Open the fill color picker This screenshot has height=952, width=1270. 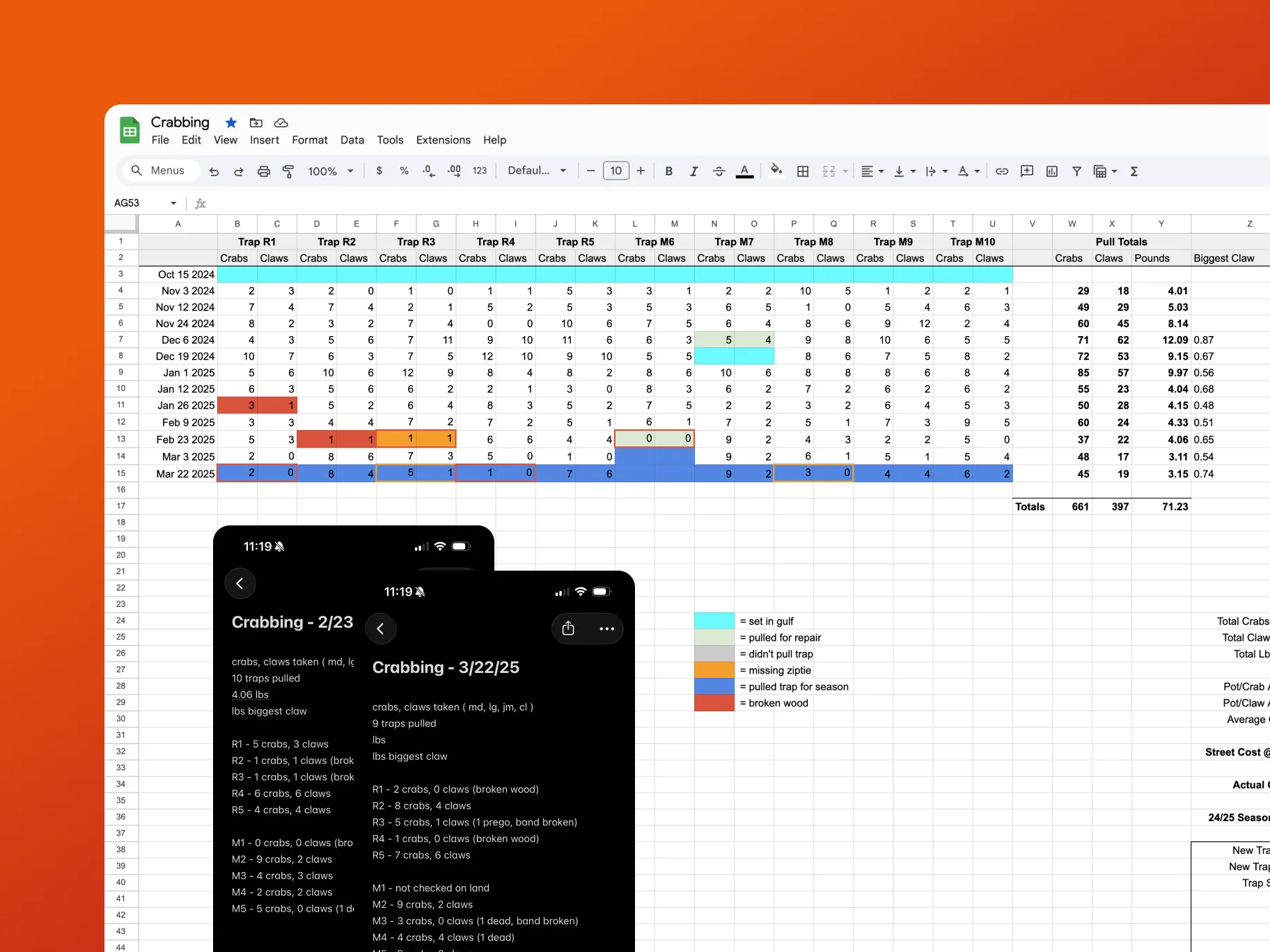(x=775, y=171)
